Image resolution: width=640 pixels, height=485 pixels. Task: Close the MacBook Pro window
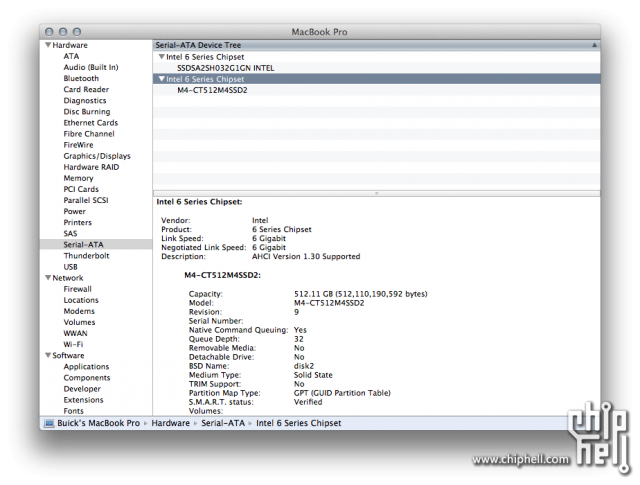[x=49, y=32]
